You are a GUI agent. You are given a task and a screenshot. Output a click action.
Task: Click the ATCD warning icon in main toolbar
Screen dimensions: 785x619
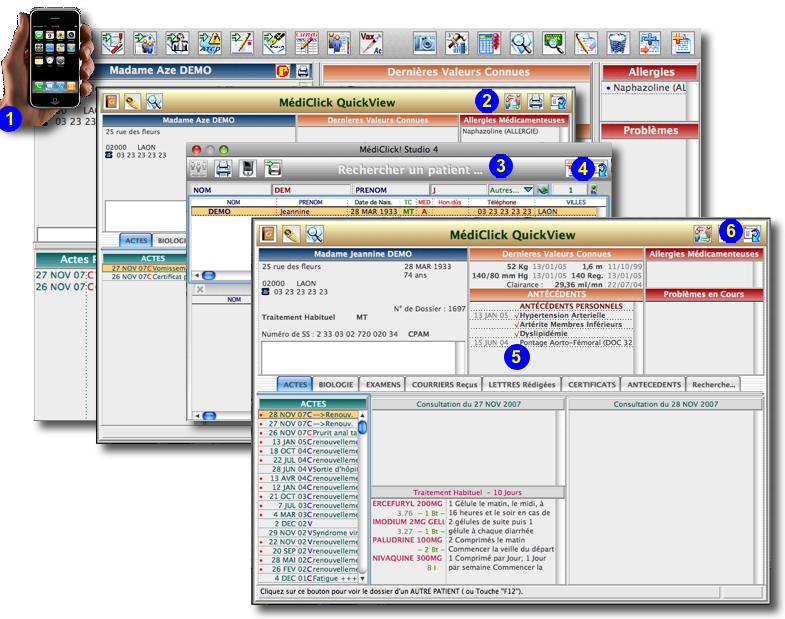coord(210,43)
